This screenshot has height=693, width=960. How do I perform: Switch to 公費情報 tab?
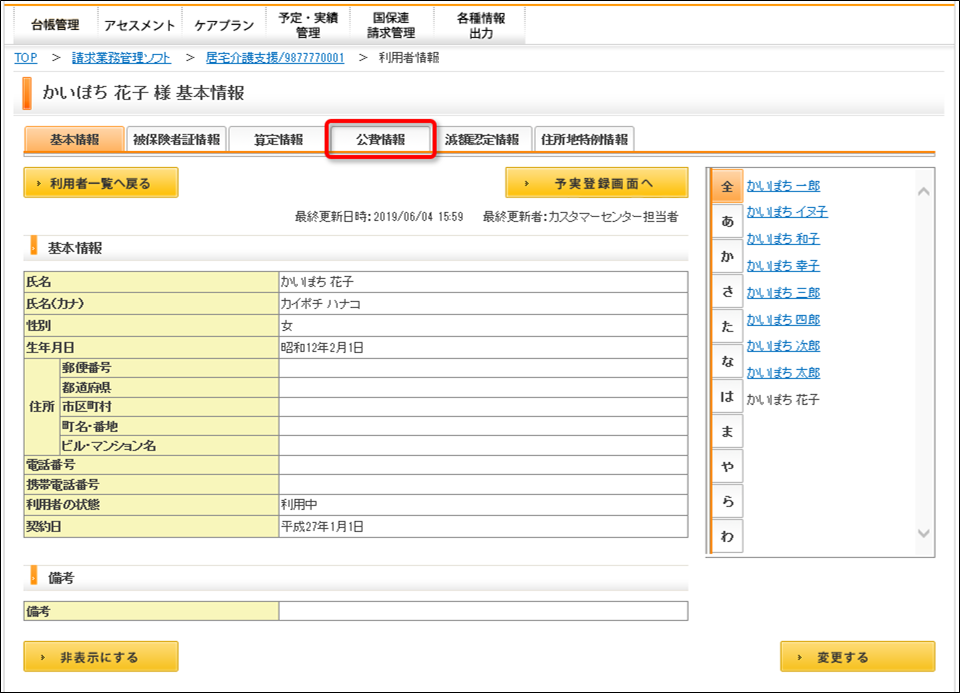coord(381,139)
